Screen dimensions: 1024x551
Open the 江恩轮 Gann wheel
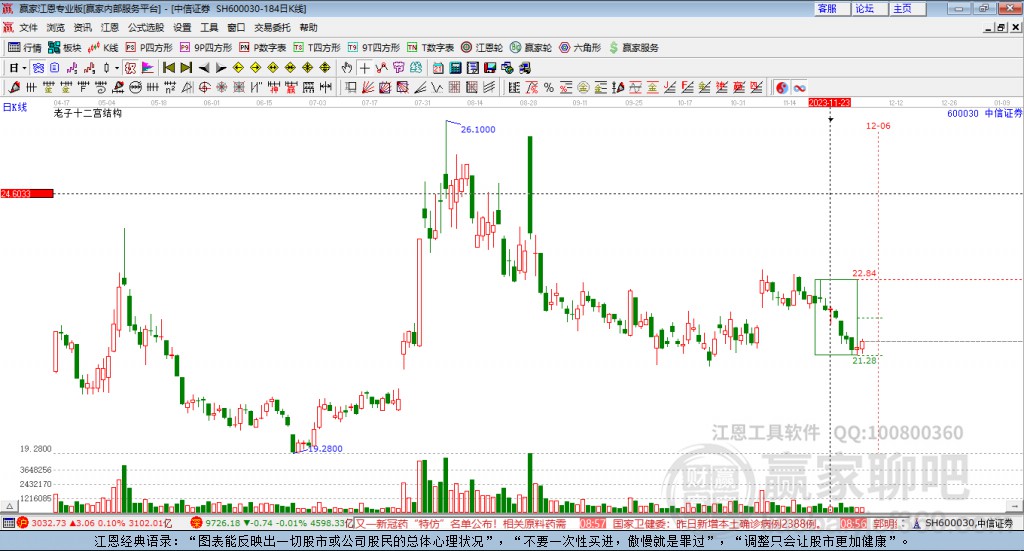click(481, 48)
